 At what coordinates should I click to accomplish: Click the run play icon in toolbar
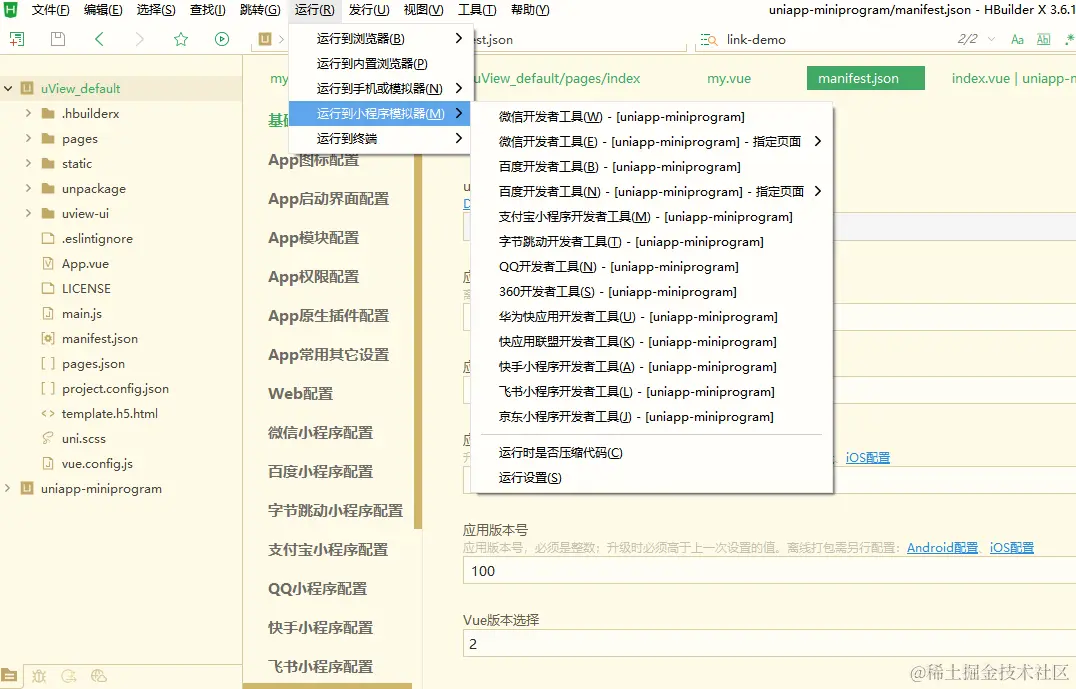pos(219,40)
